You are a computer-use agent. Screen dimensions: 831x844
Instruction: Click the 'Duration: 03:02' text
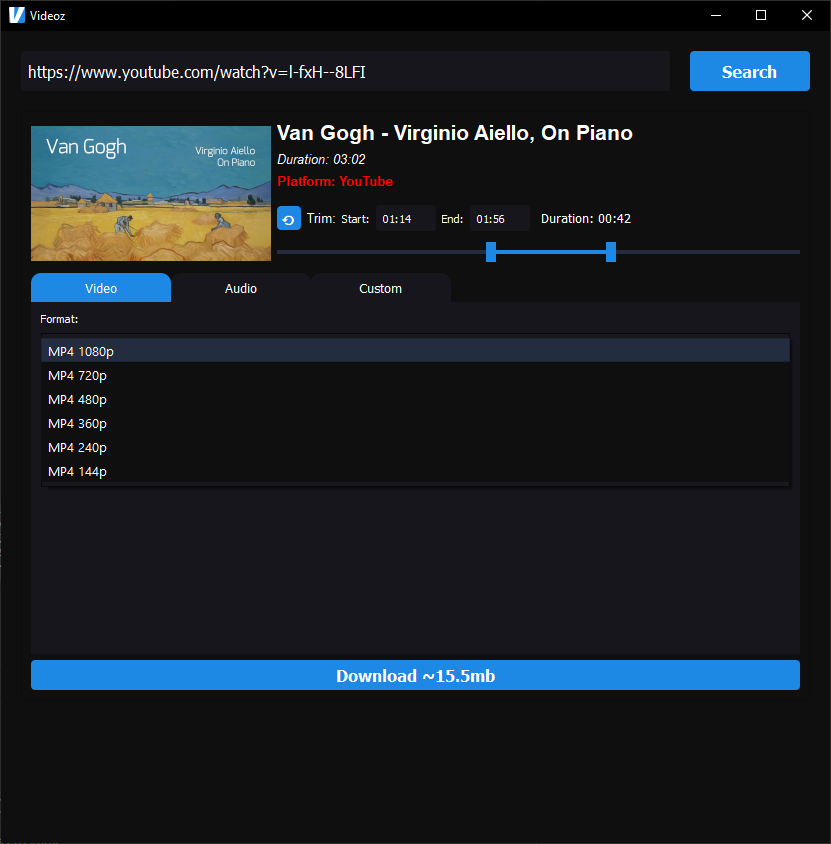(x=321, y=159)
